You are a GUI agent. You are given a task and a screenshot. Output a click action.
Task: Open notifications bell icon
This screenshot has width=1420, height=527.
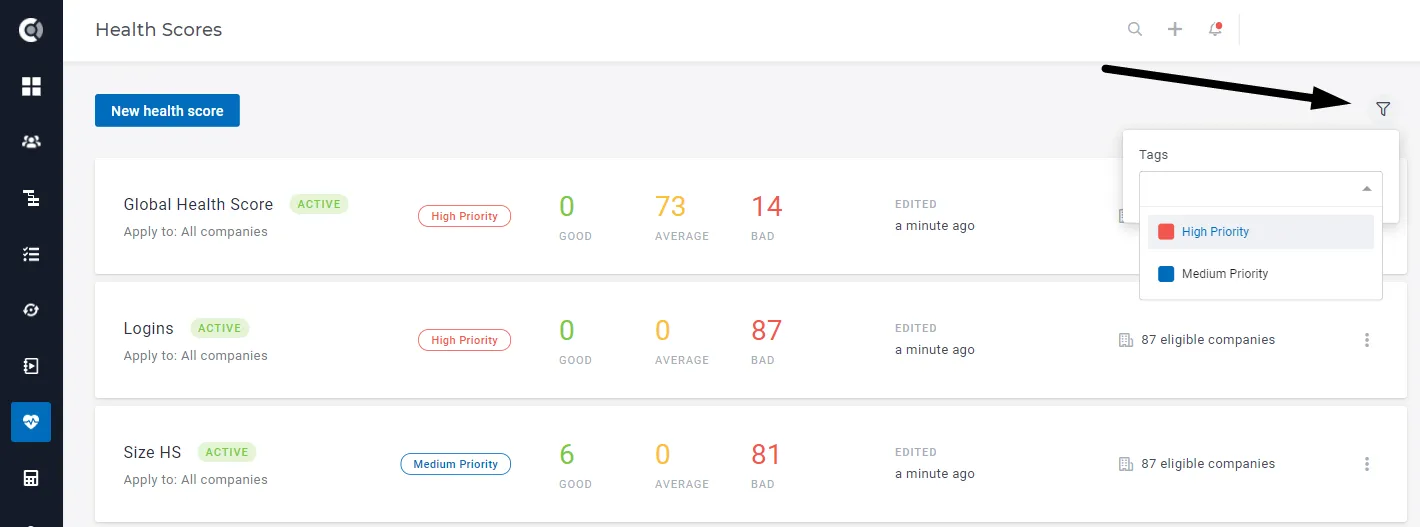click(1216, 29)
